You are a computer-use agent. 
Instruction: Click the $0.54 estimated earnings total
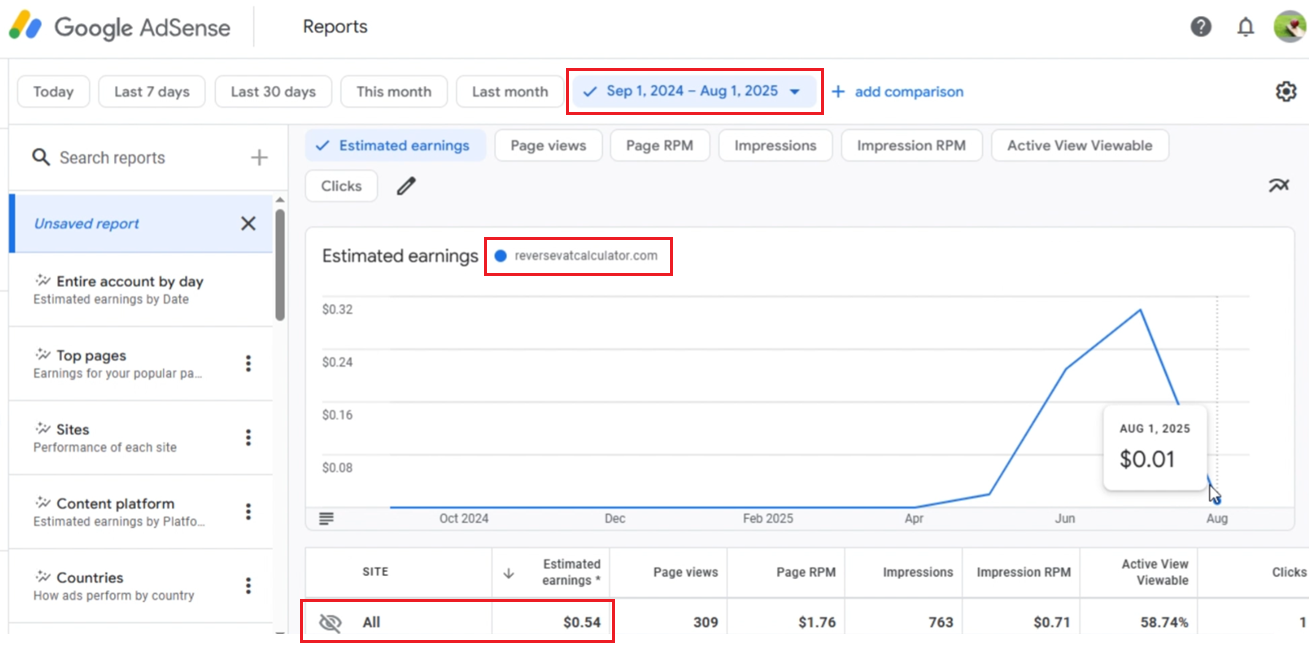pos(582,622)
